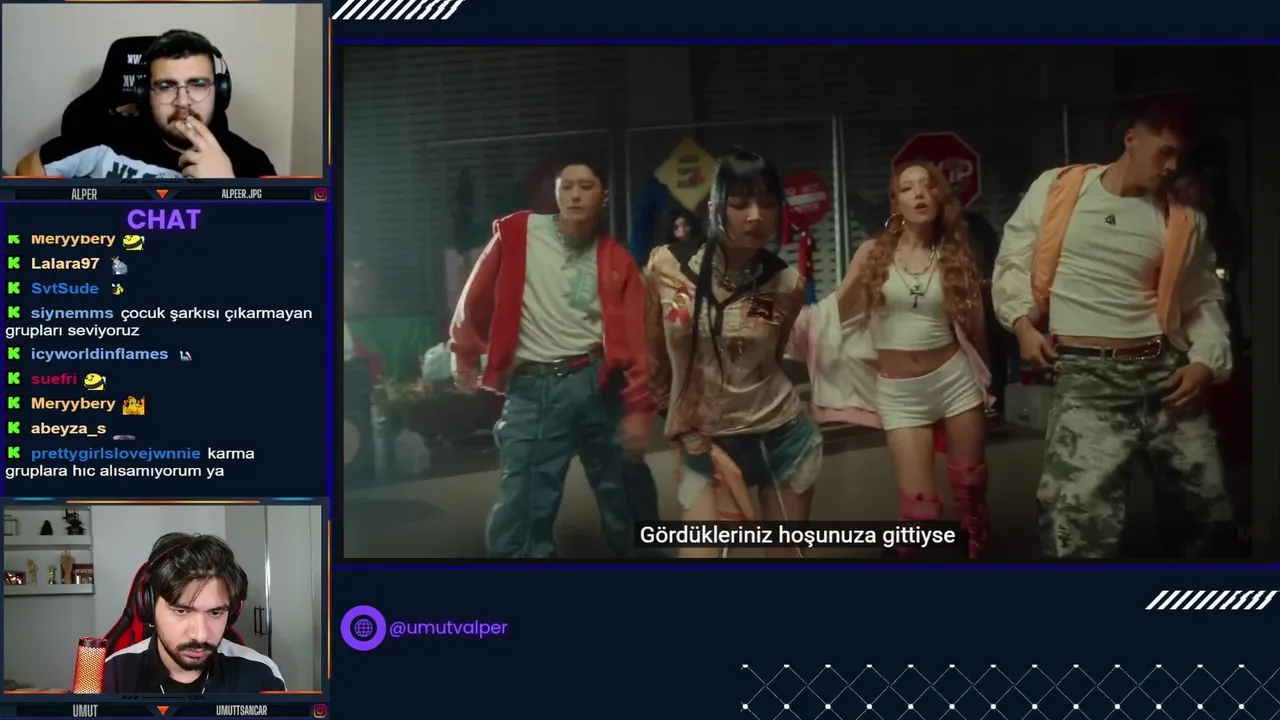The width and height of the screenshot is (1280, 720).
Task: Click the emote after abeyza_s
Action: point(124,436)
